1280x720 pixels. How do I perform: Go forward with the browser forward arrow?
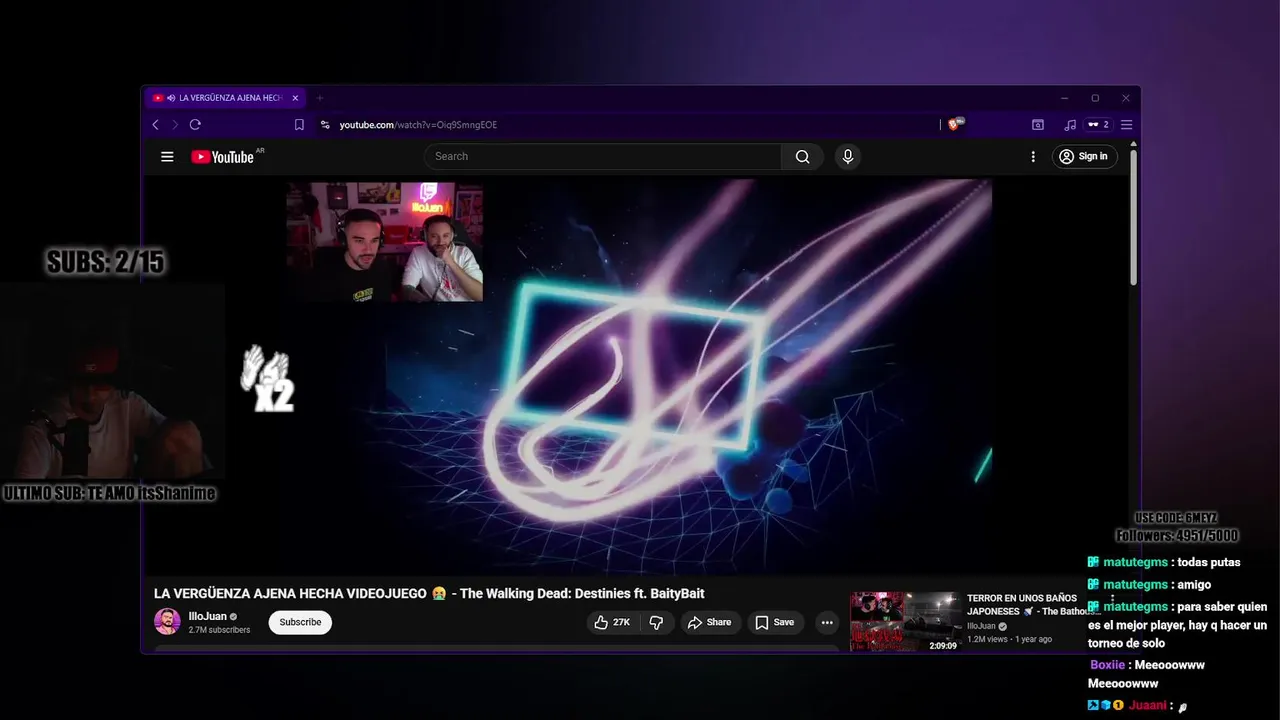tap(175, 125)
